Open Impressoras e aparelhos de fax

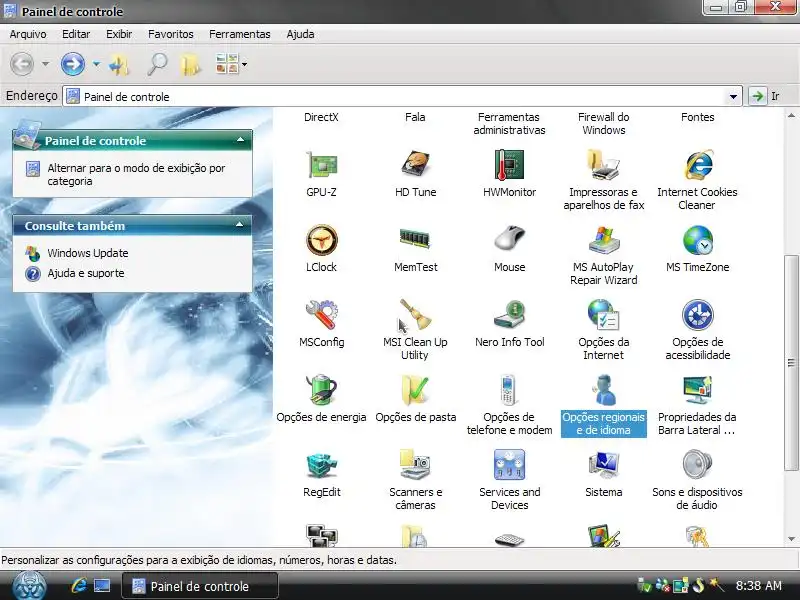(x=604, y=165)
